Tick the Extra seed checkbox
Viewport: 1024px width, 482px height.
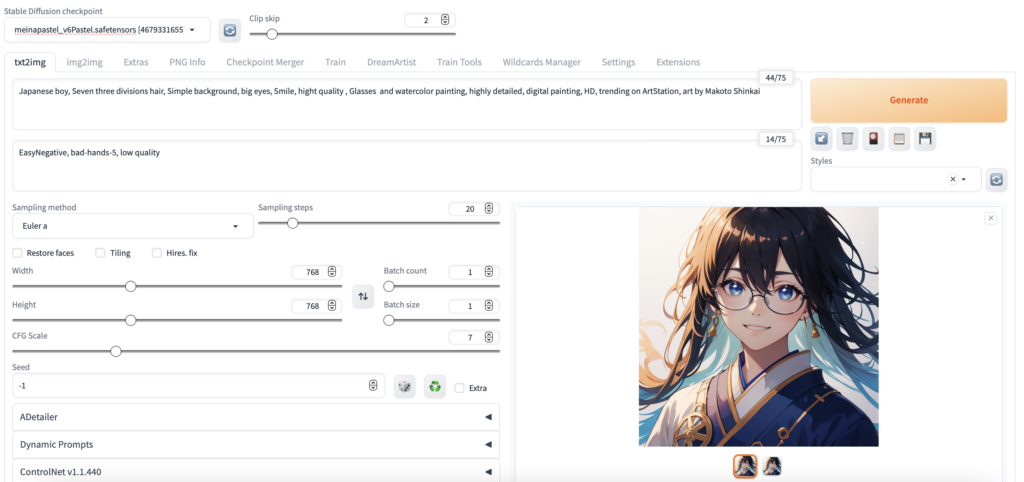(x=459, y=387)
